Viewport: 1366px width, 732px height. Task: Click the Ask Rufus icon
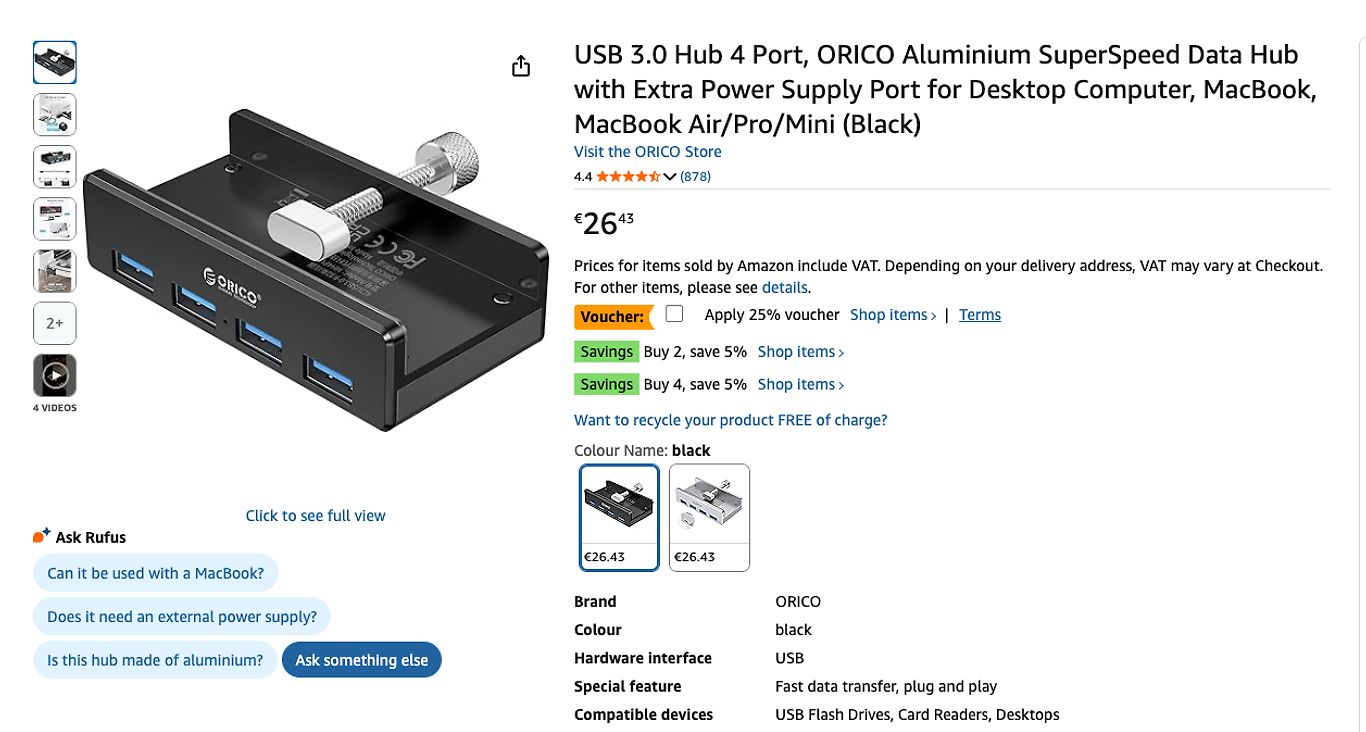click(x=41, y=537)
